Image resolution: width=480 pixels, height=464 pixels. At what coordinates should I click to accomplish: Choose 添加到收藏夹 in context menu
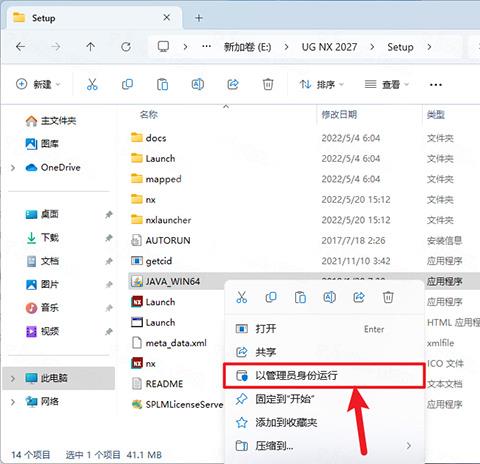tap(324, 423)
